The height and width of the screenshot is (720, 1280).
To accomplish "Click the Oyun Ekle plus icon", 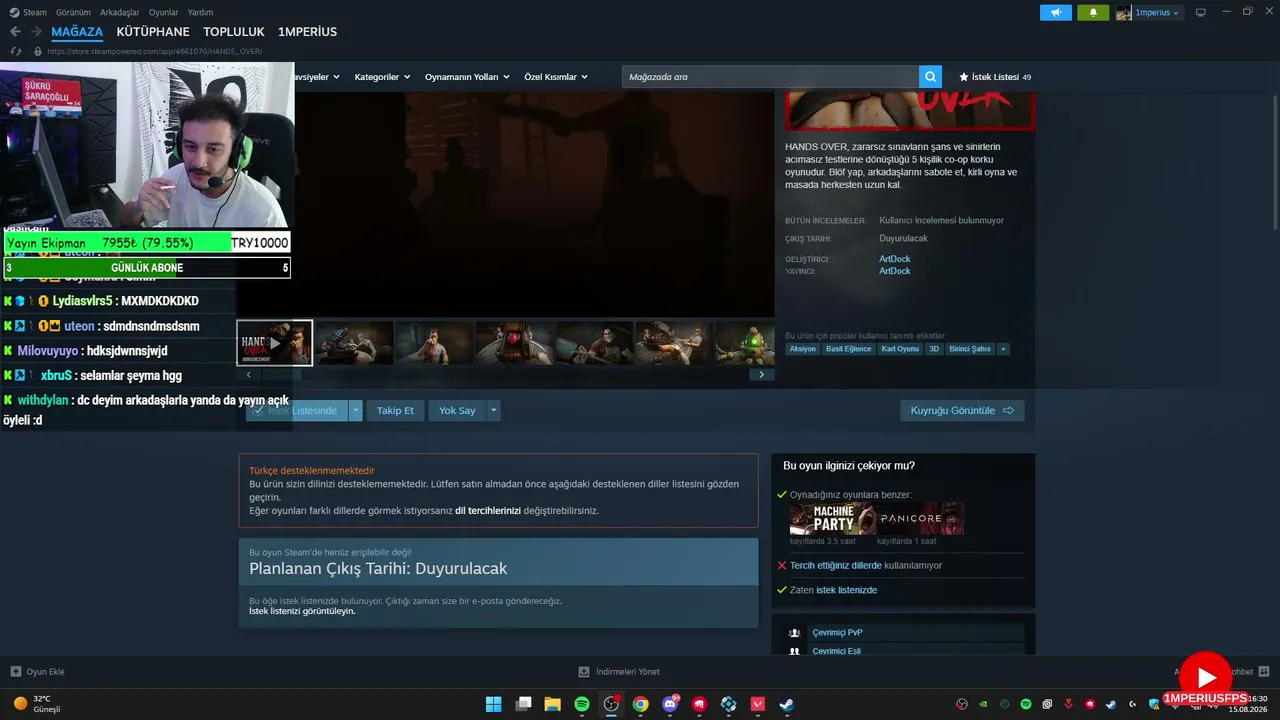I will (16, 672).
